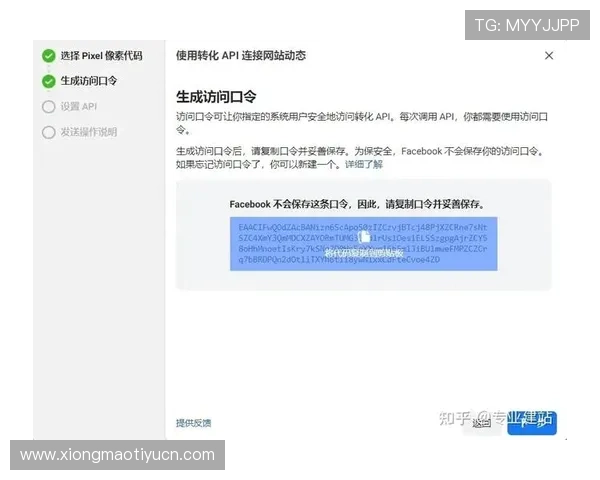Screen dimensions: 600x480
Task: Click the green checkmark beside 选择 Pixel 像素代码
Action: coord(49,56)
